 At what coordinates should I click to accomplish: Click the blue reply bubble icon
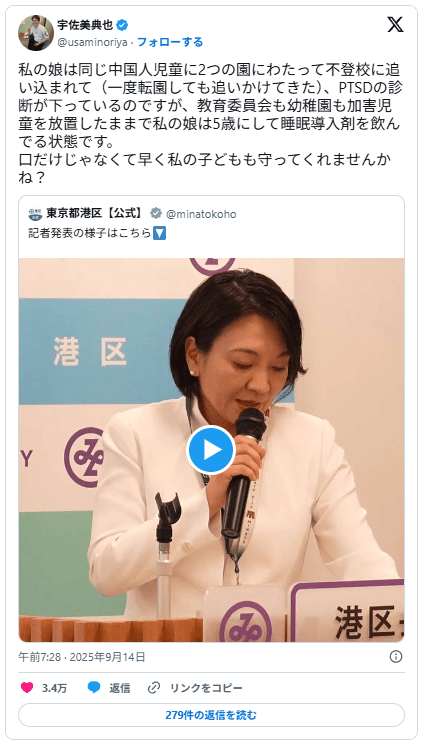[x=94, y=688]
